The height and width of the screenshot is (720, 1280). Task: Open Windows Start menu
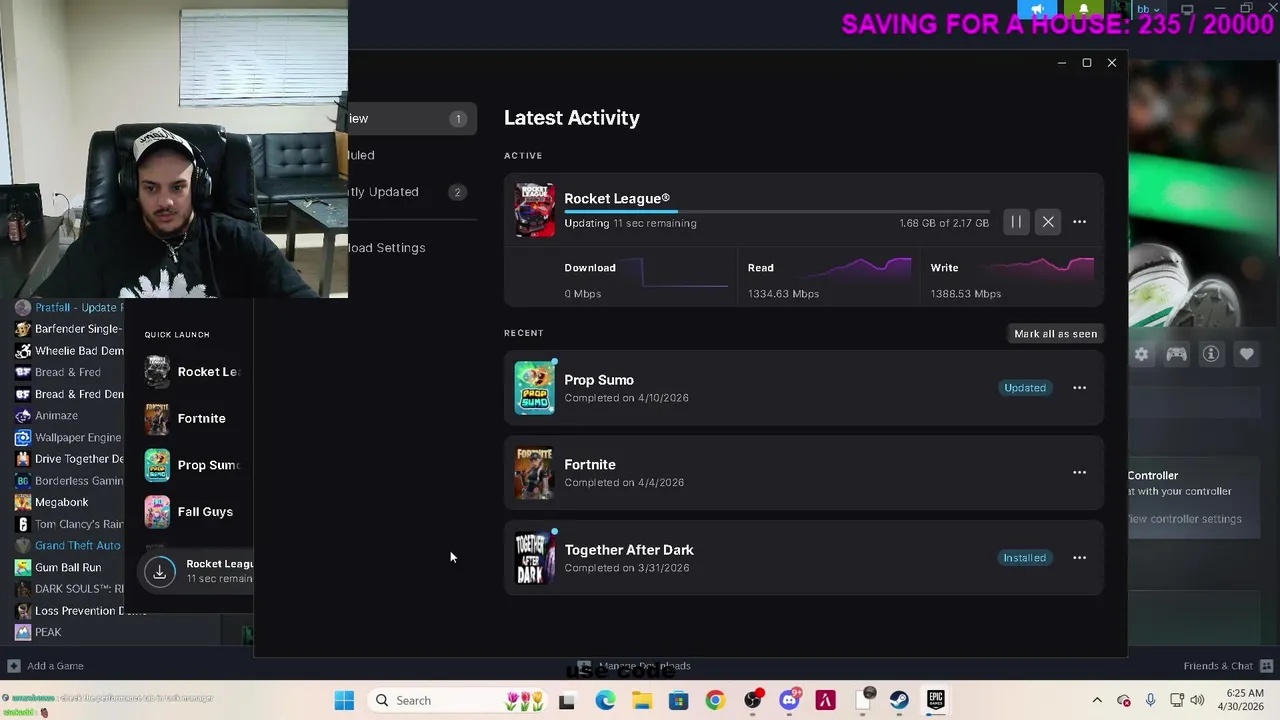tap(344, 701)
